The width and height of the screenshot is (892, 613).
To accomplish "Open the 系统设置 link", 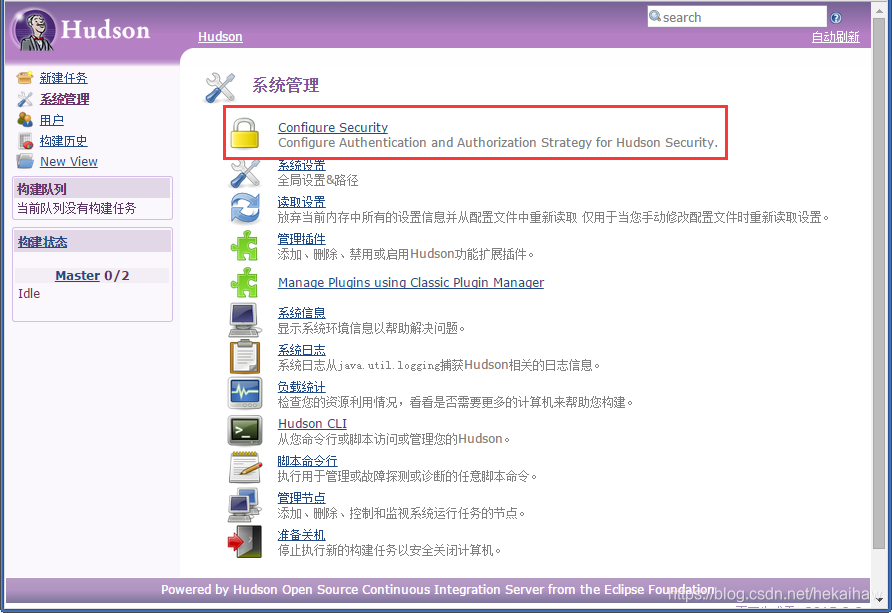I will [302, 166].
